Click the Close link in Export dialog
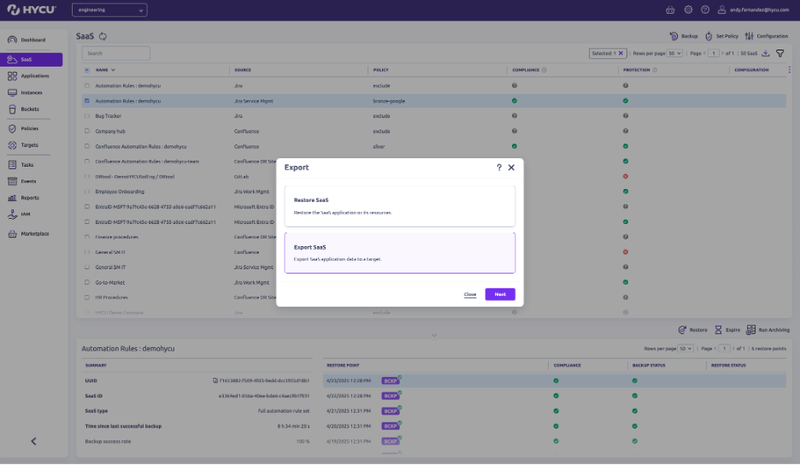The image size is (800, 465). [470, 294]
